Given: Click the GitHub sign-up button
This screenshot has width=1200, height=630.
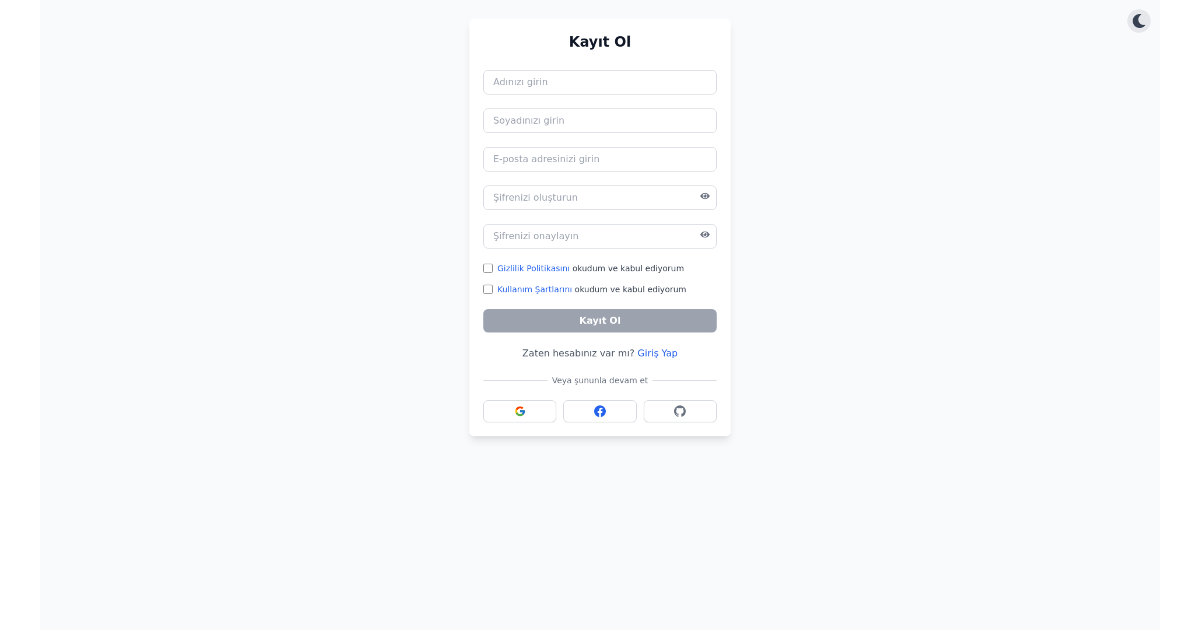Looking at the screenshot, I should pos(680,411).
